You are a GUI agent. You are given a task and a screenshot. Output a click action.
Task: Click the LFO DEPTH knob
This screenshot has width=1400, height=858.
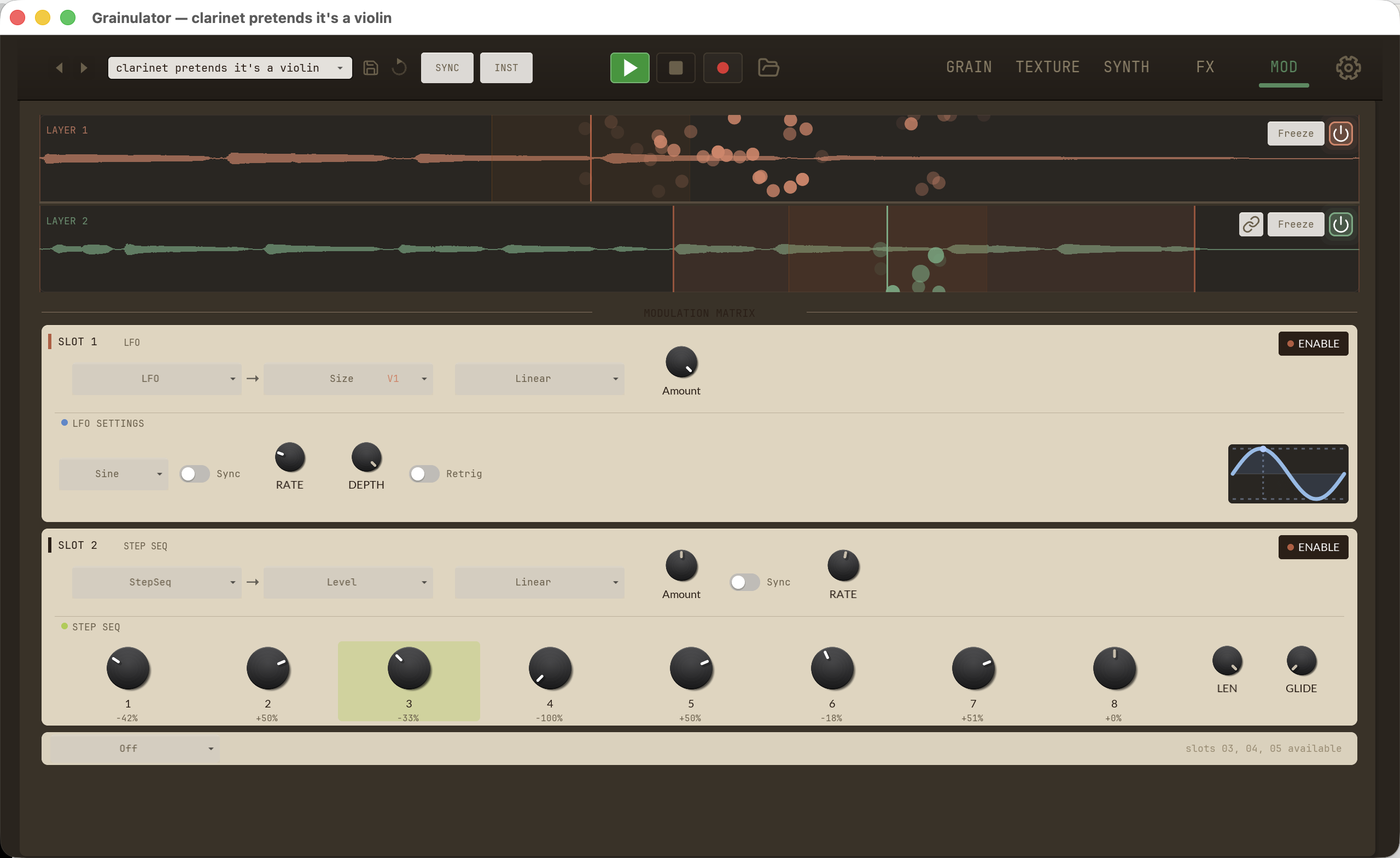[x=366, y=457]
